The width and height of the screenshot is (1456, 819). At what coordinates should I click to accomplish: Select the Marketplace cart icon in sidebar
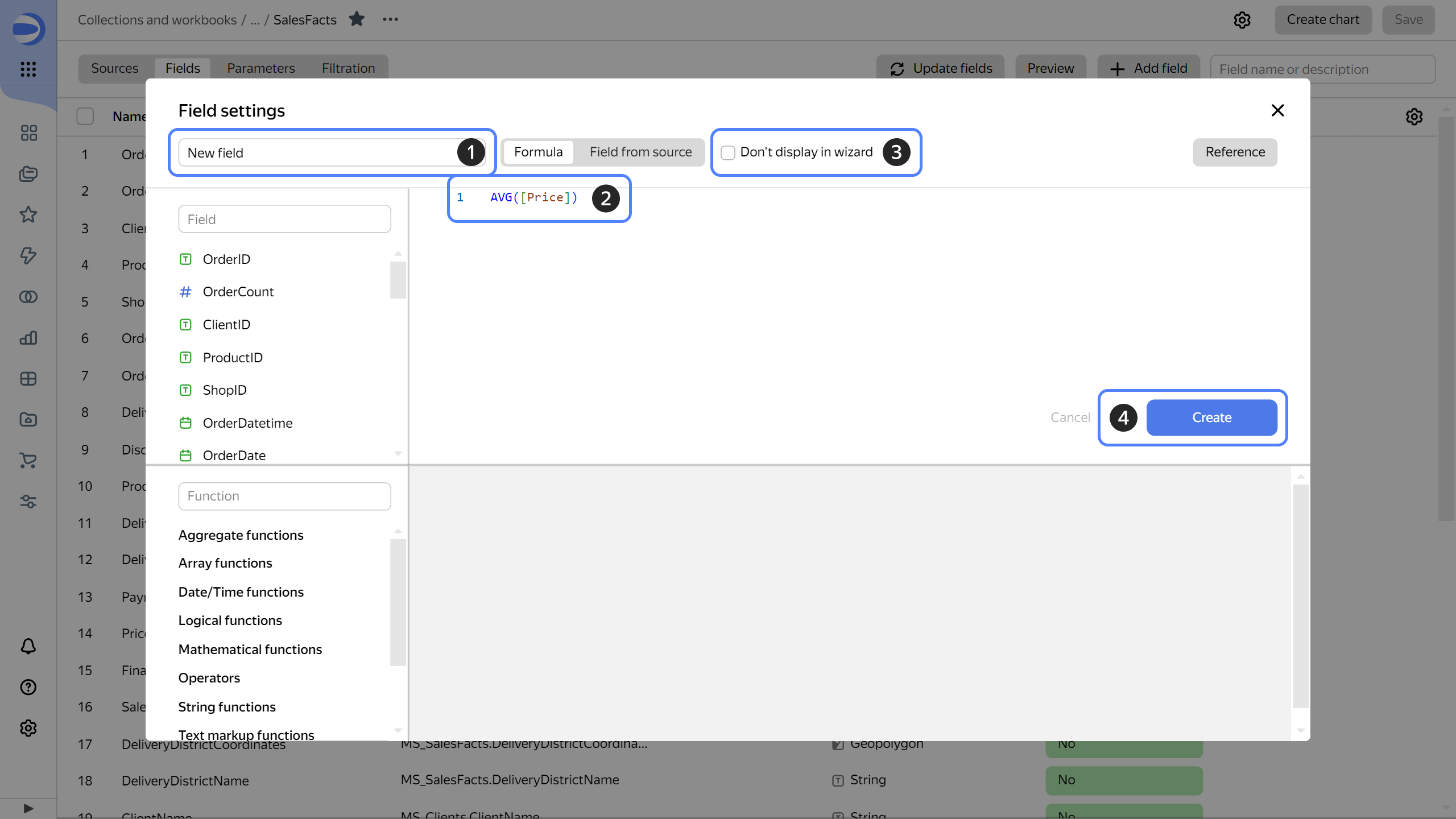click(x=28, y=461)
